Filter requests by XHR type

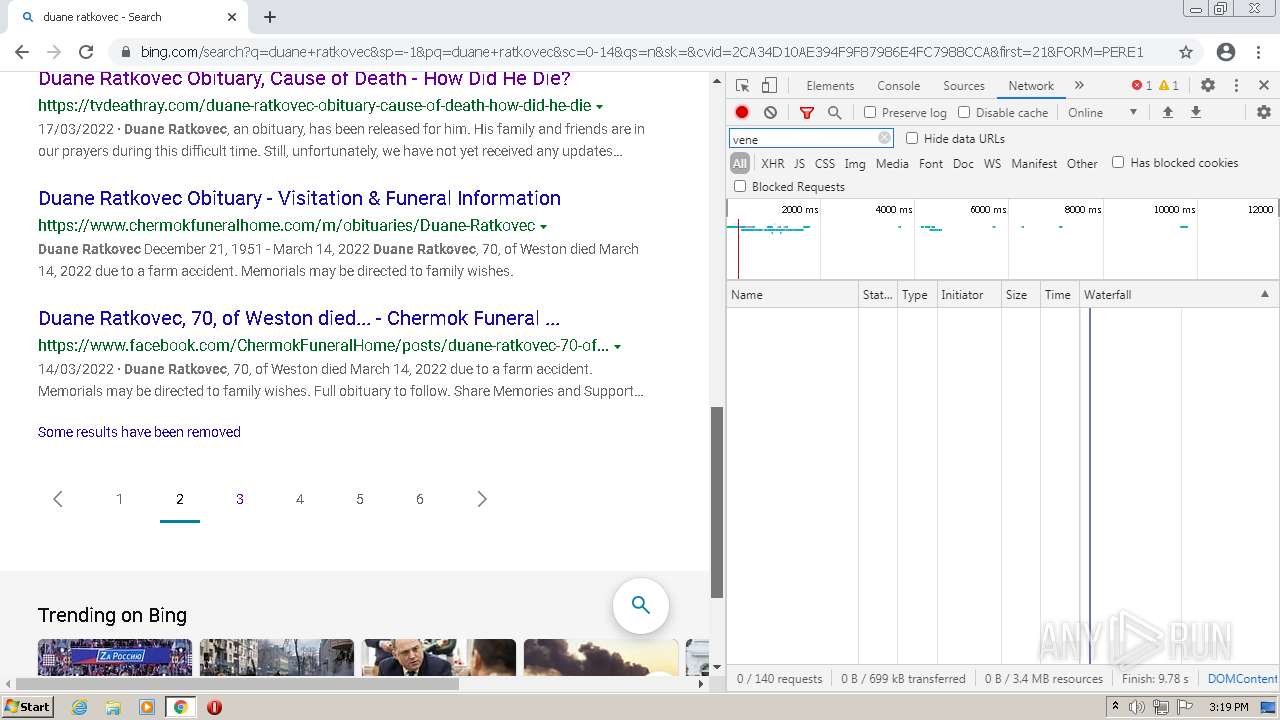coord(772,164)
